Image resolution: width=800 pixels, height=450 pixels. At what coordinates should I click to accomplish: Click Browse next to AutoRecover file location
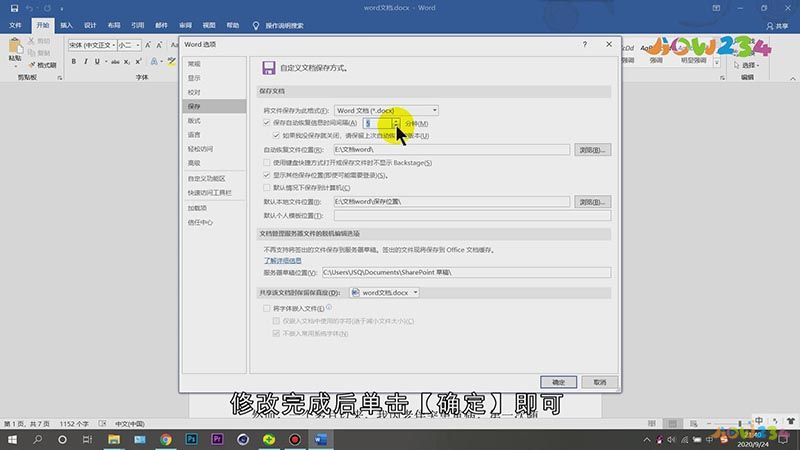pyautogui.click(x=592, y=150)
